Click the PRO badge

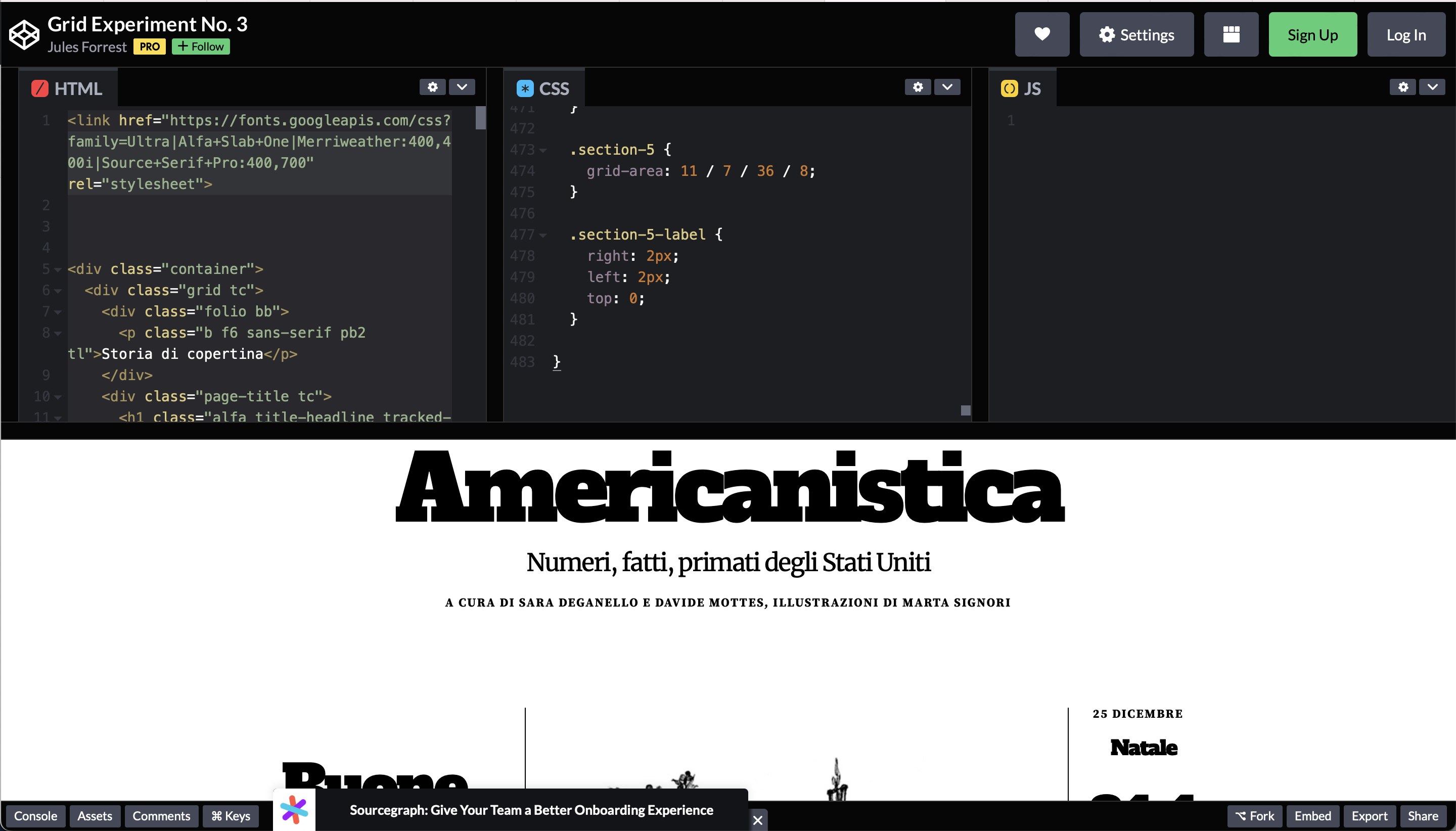pos(150,46)
